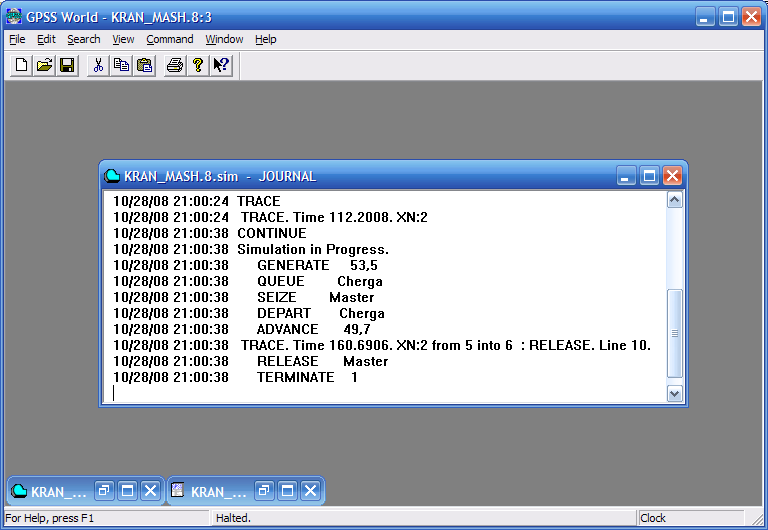The height and width of the screenshot is (530, 768).
Task: Click first minimized KRAN window cloud icon
Action: click(x=19, y=490)
